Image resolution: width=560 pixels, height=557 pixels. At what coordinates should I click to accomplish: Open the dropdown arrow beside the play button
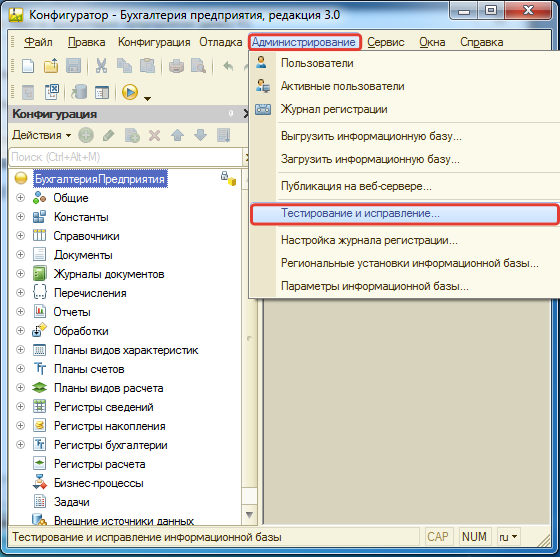click(147, 98)
